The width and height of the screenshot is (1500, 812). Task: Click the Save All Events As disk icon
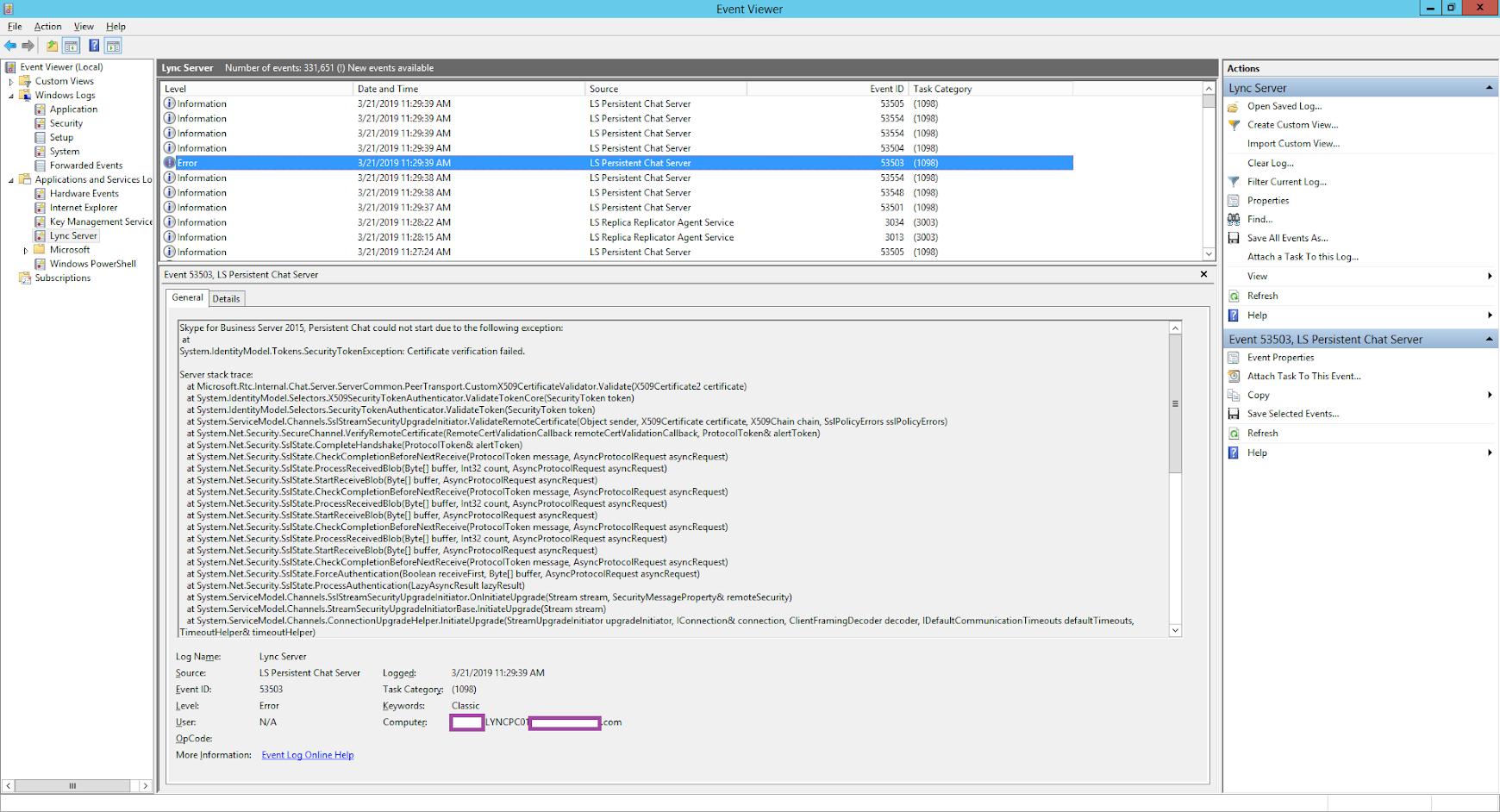click(1234, 239)
